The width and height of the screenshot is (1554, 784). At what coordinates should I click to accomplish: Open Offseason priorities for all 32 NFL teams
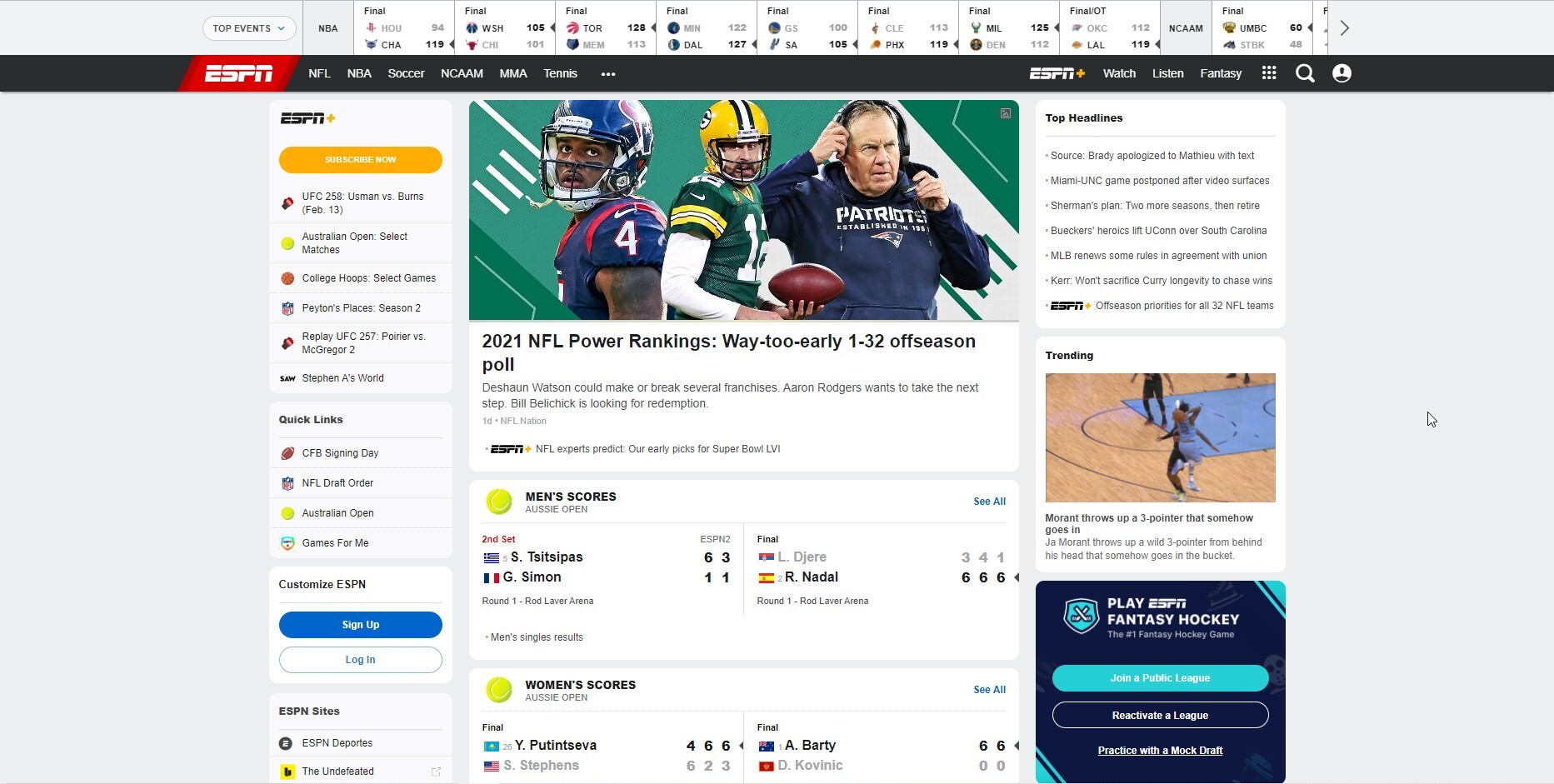(x=1184, y=306)
